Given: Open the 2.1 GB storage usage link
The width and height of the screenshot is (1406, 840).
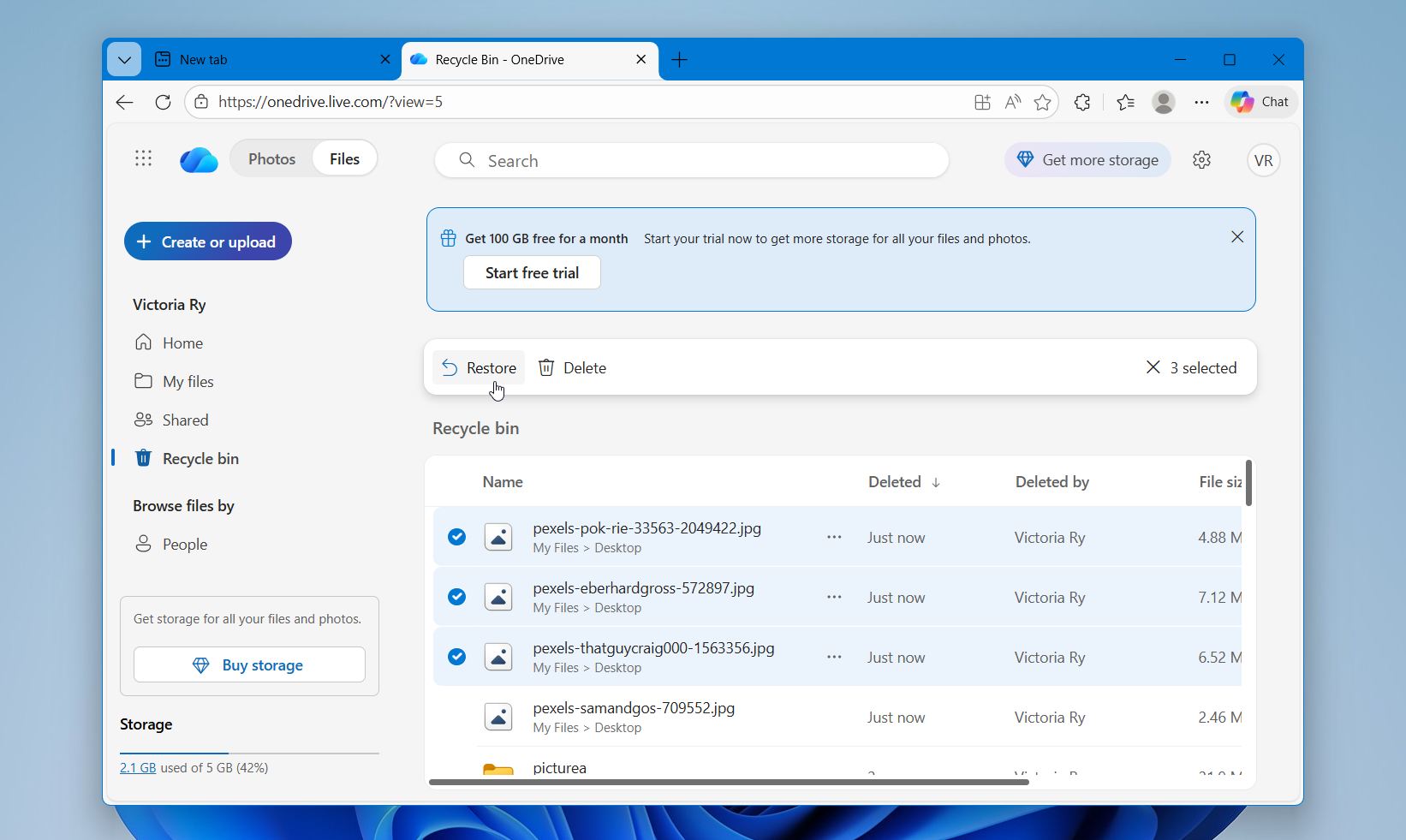Looking at the screenshot, I should point(138,768).
